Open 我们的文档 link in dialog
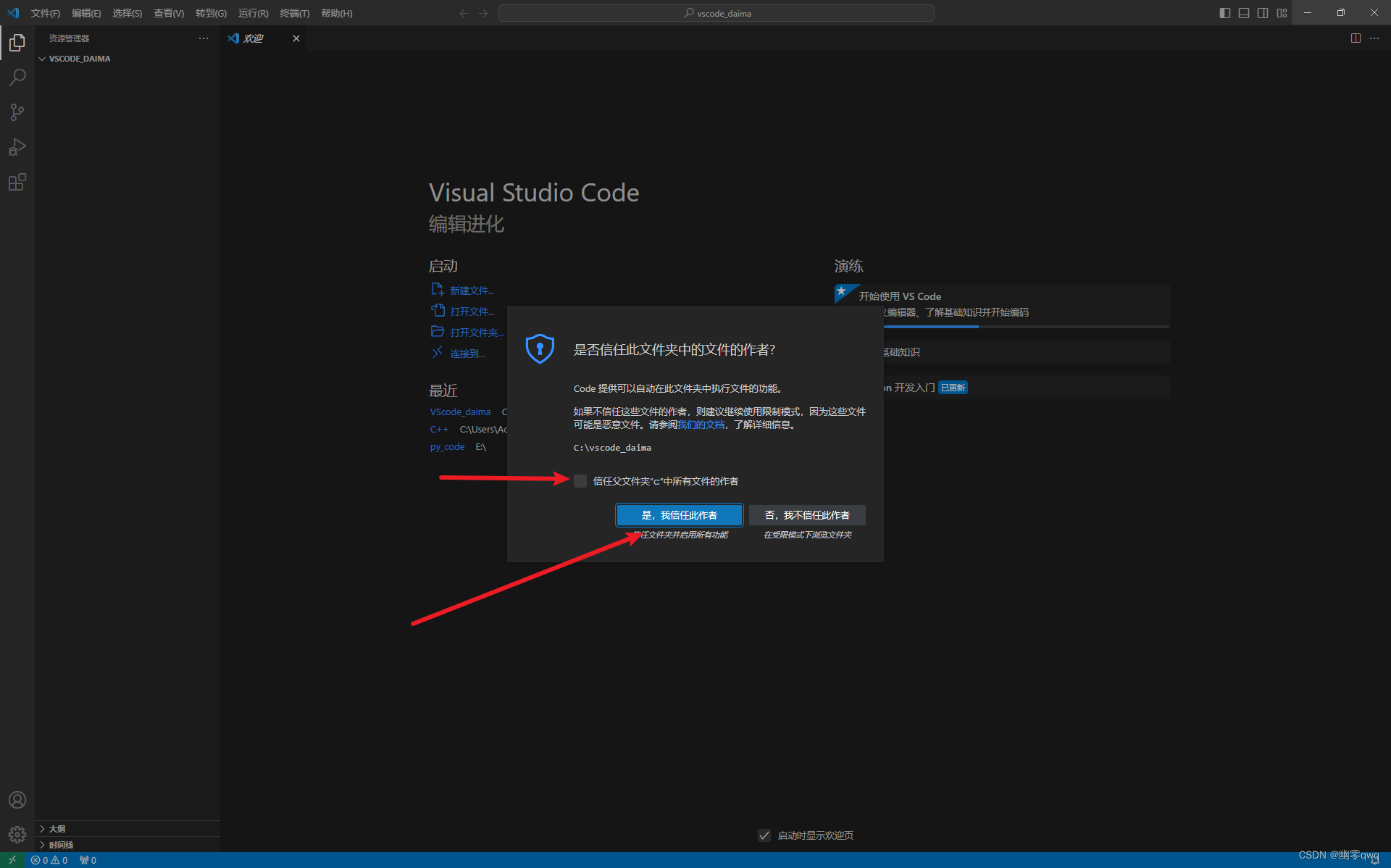This screenshot has width=1391, height=868. 701,425
